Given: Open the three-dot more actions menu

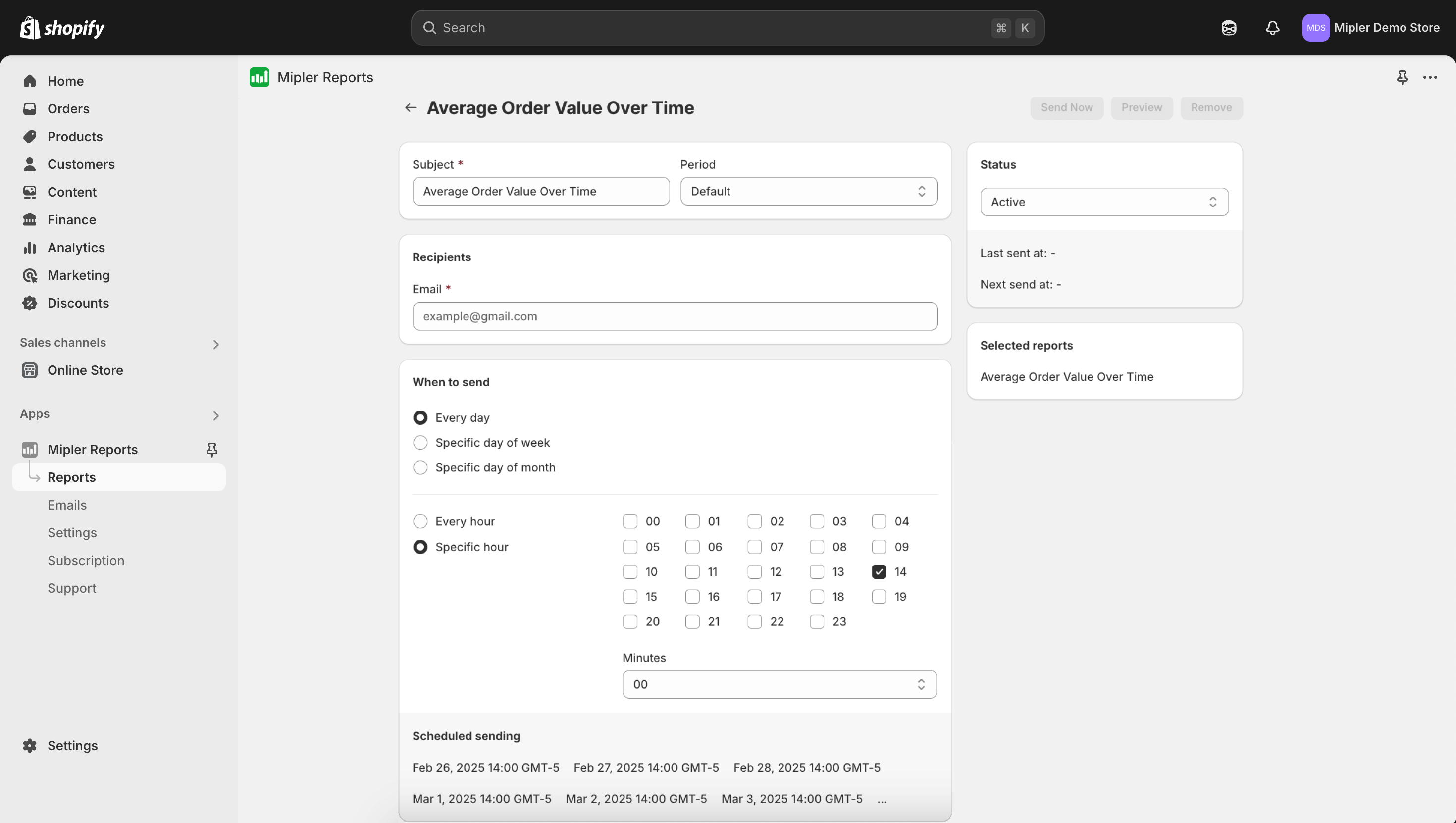Looking at the screenshot, I should [1430, 77].
